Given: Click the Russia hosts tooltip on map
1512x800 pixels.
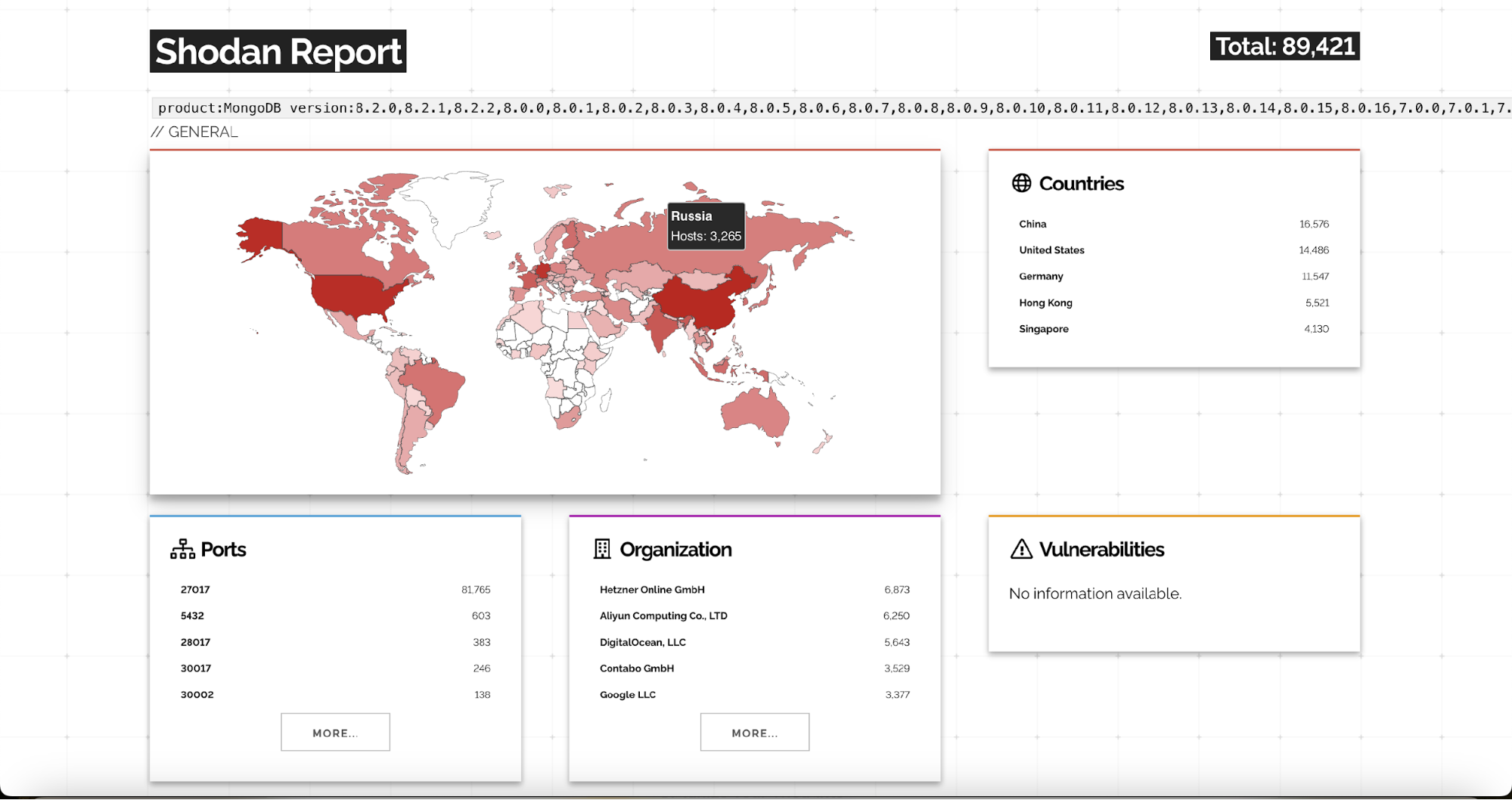Looking at the screenshot, I should 706,226.
